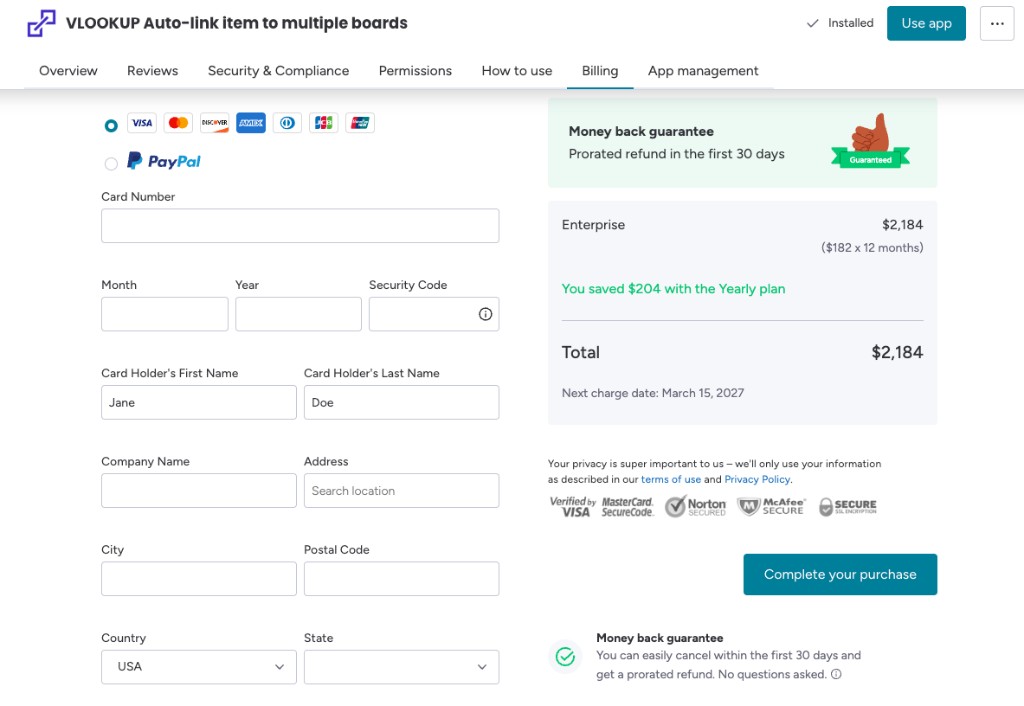Click the American Express card icon
This screenshot has width=1024, height=706.
click(251, 123)
